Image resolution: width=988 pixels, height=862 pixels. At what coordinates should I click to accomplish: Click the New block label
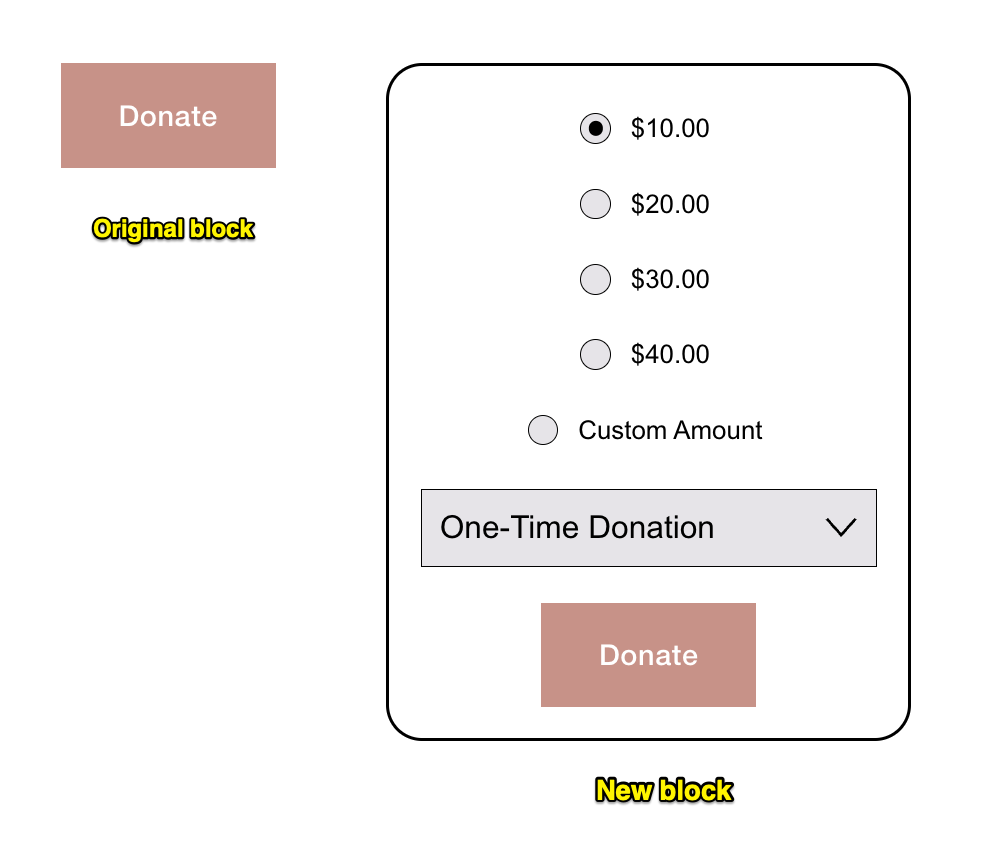coord(664,790)
